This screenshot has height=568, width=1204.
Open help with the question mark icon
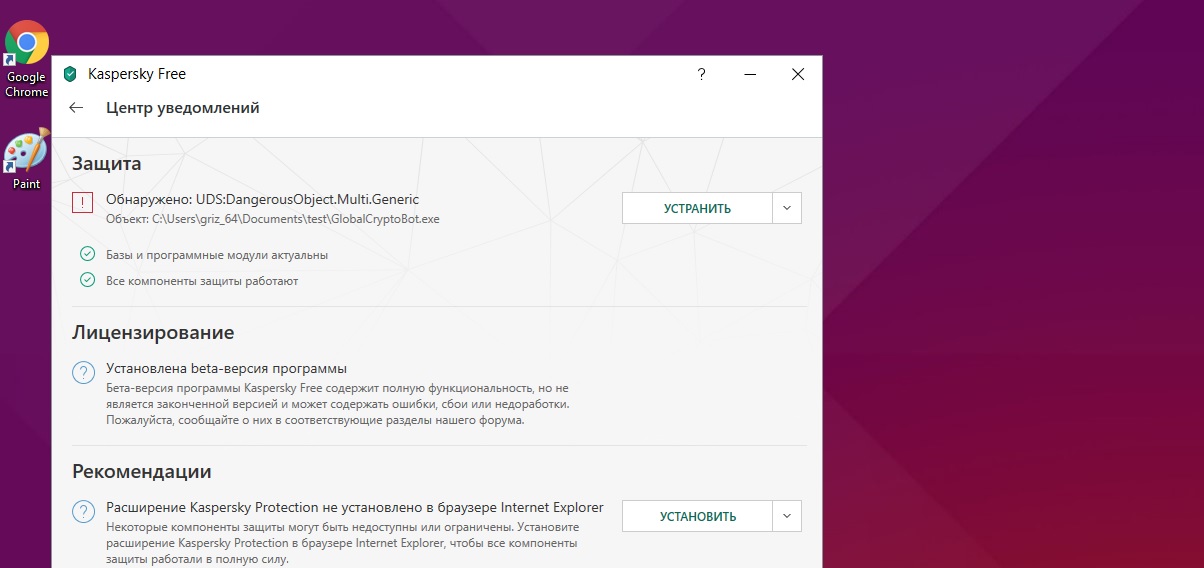702,74
